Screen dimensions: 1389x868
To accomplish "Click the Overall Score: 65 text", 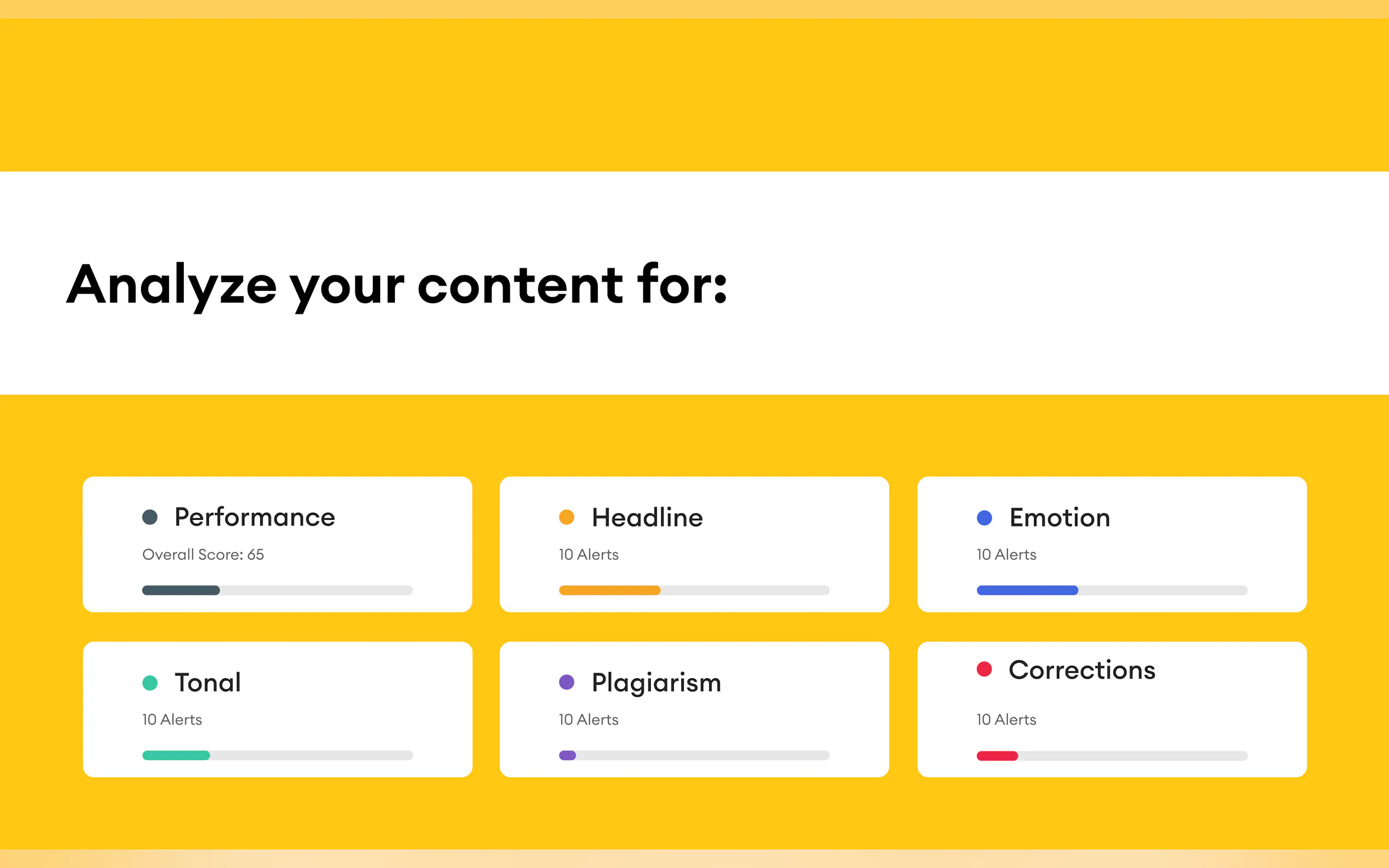I will pyautogui.click(x=203, y=555).
